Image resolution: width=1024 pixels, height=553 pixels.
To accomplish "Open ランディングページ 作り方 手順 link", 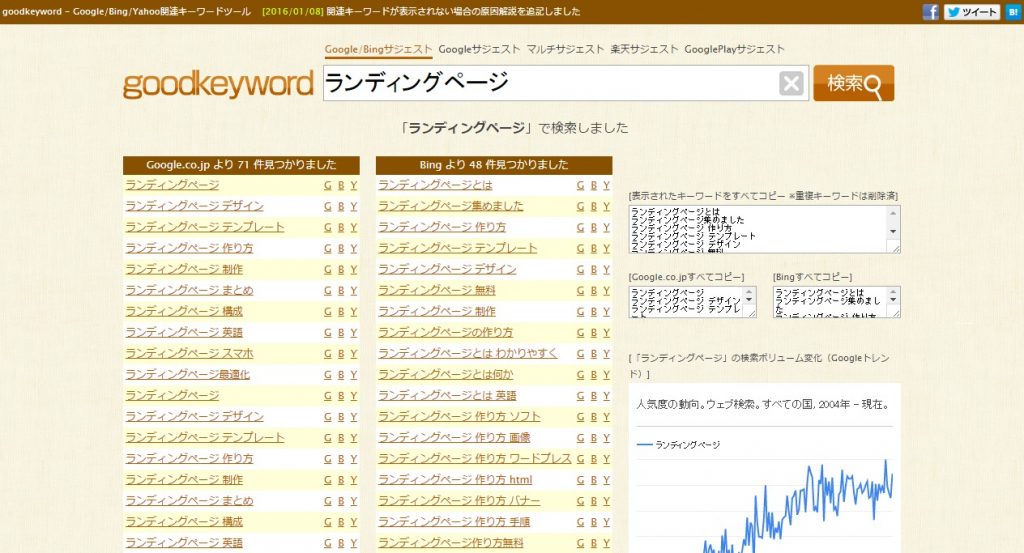I will [454, 522].
